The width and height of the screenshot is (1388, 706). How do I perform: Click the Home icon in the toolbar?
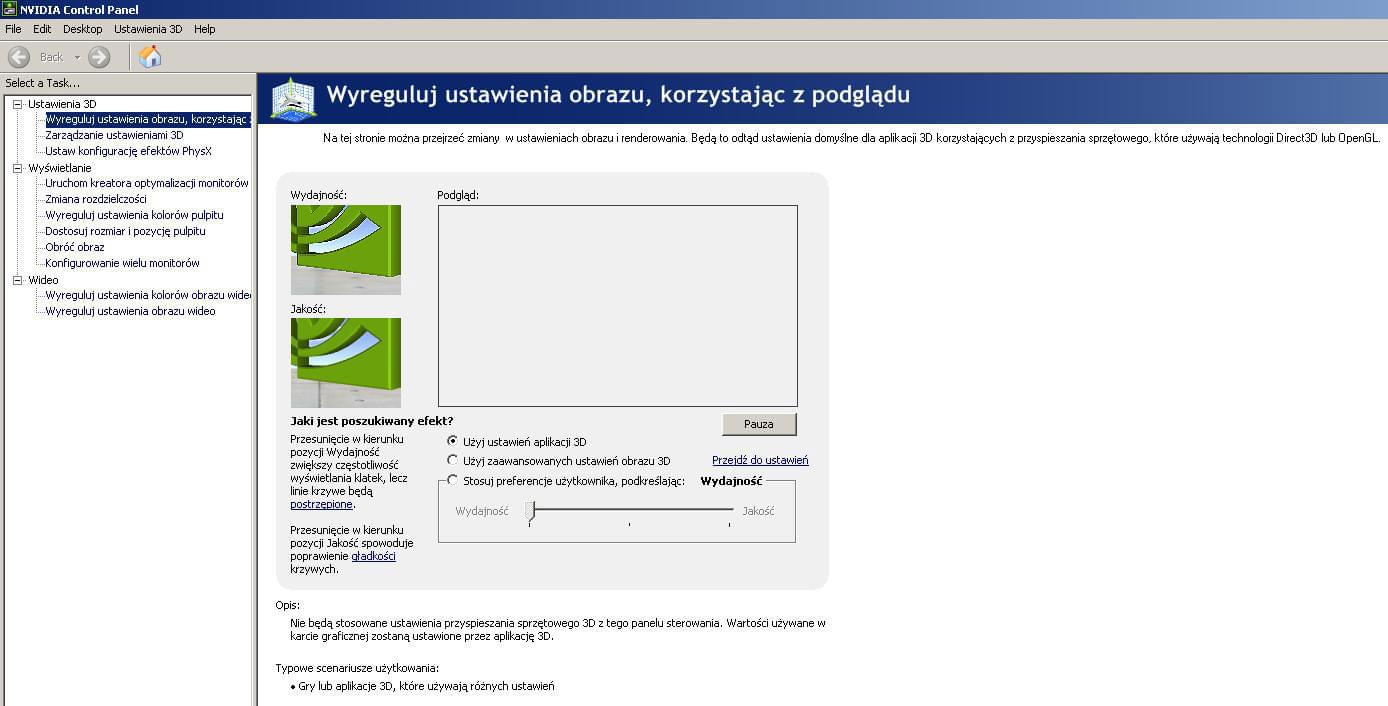(150, 57)
